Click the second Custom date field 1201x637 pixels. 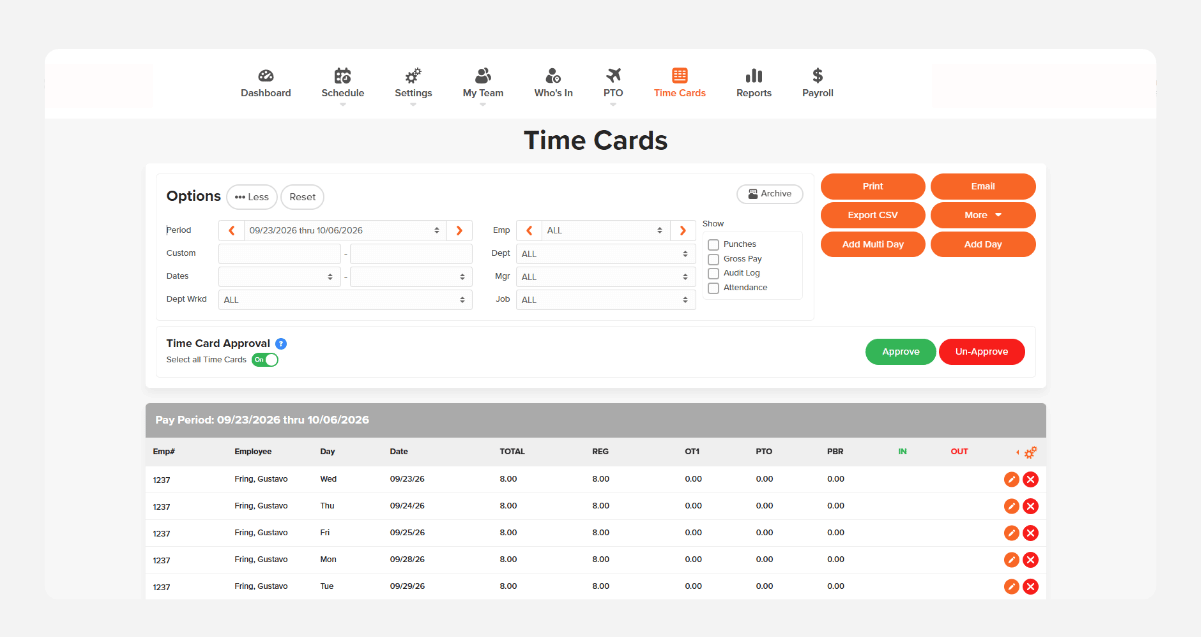pos(411,254)
